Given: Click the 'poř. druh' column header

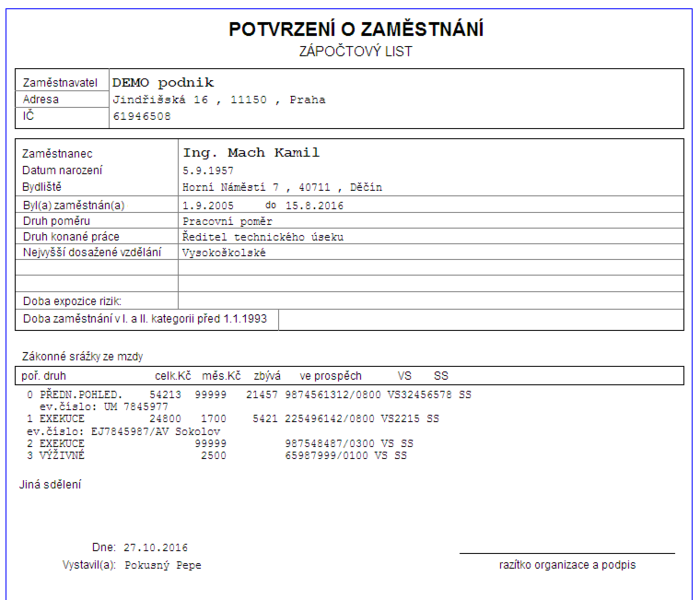Looking at the screenshot, I should (x=43, y=376).
